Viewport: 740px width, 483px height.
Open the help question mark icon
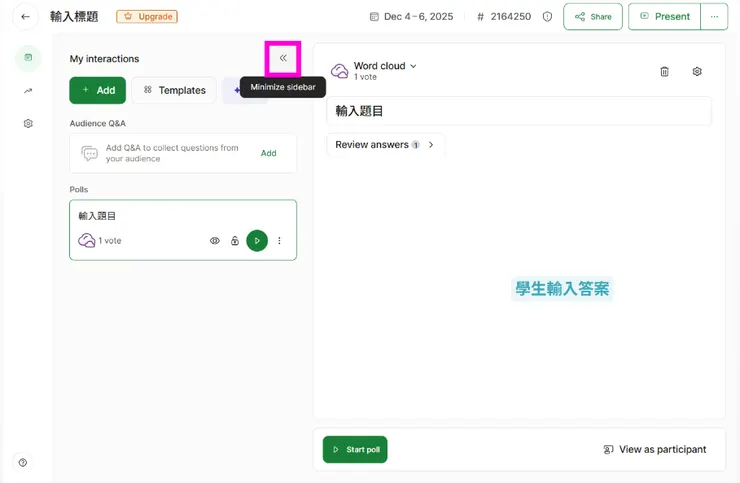[x=23, y=462]
